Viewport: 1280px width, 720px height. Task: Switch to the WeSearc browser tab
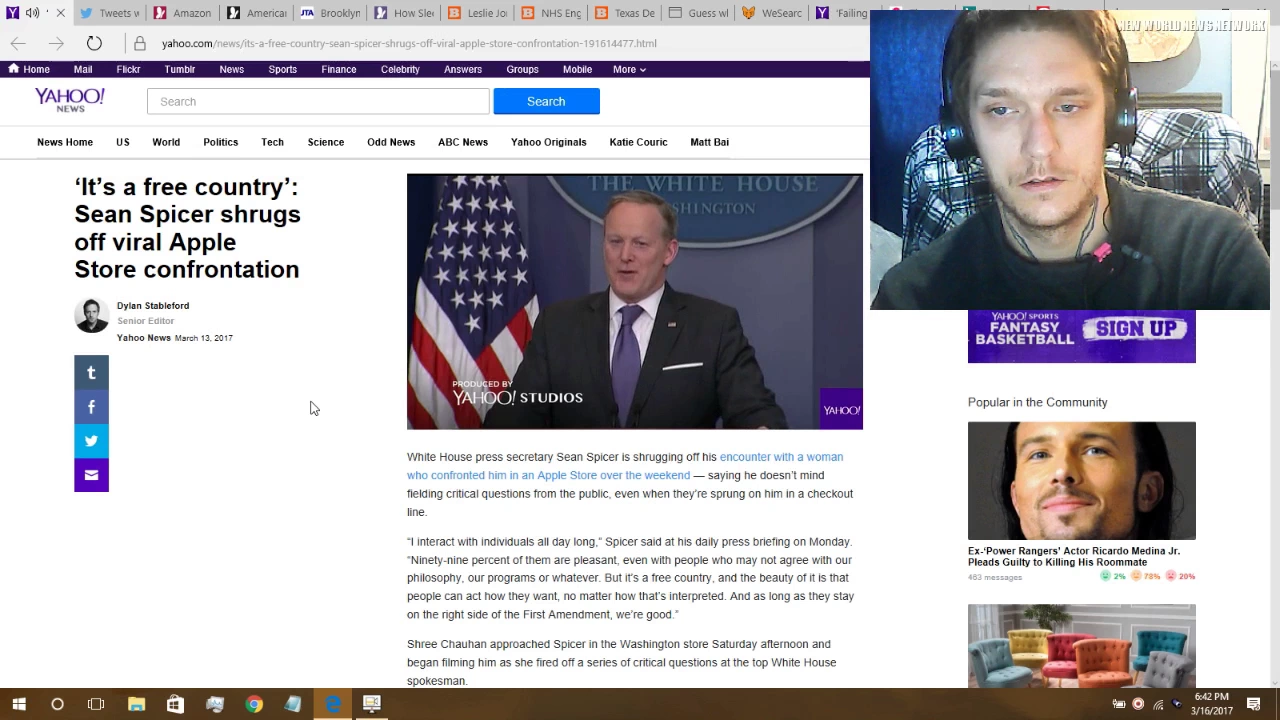(771, 13)
